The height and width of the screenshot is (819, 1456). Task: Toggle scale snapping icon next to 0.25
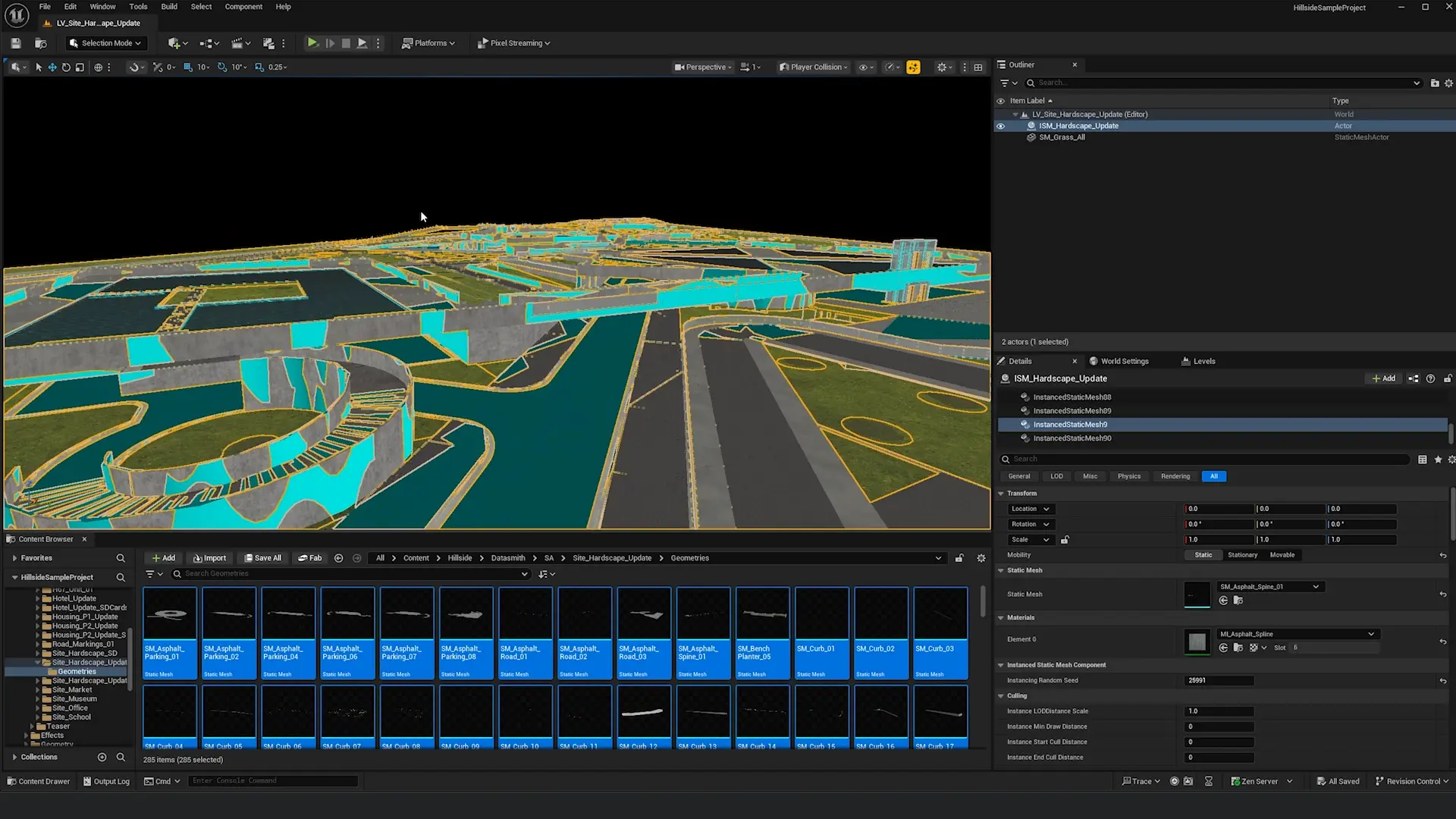[x=259, y=67]
